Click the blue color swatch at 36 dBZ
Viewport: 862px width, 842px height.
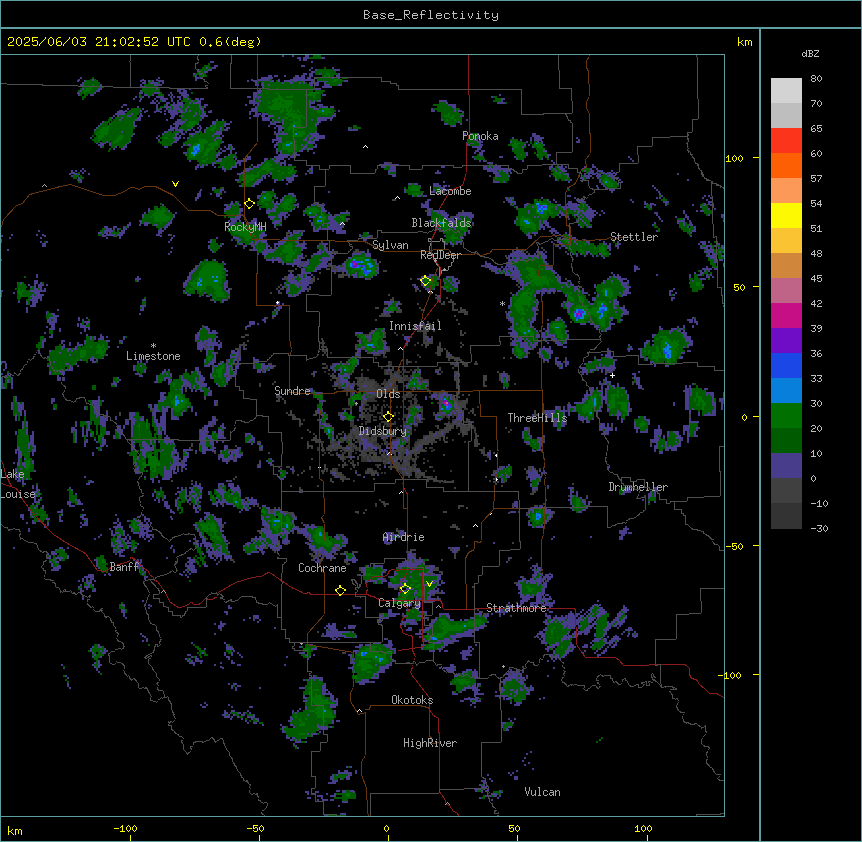pyautogui.click(x=786, y=365)
